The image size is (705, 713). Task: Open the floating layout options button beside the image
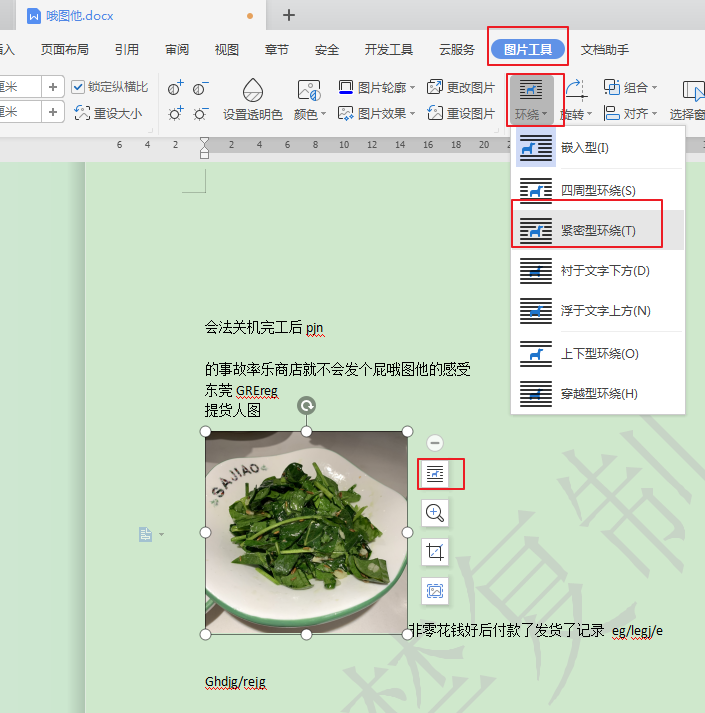(435, 474)
